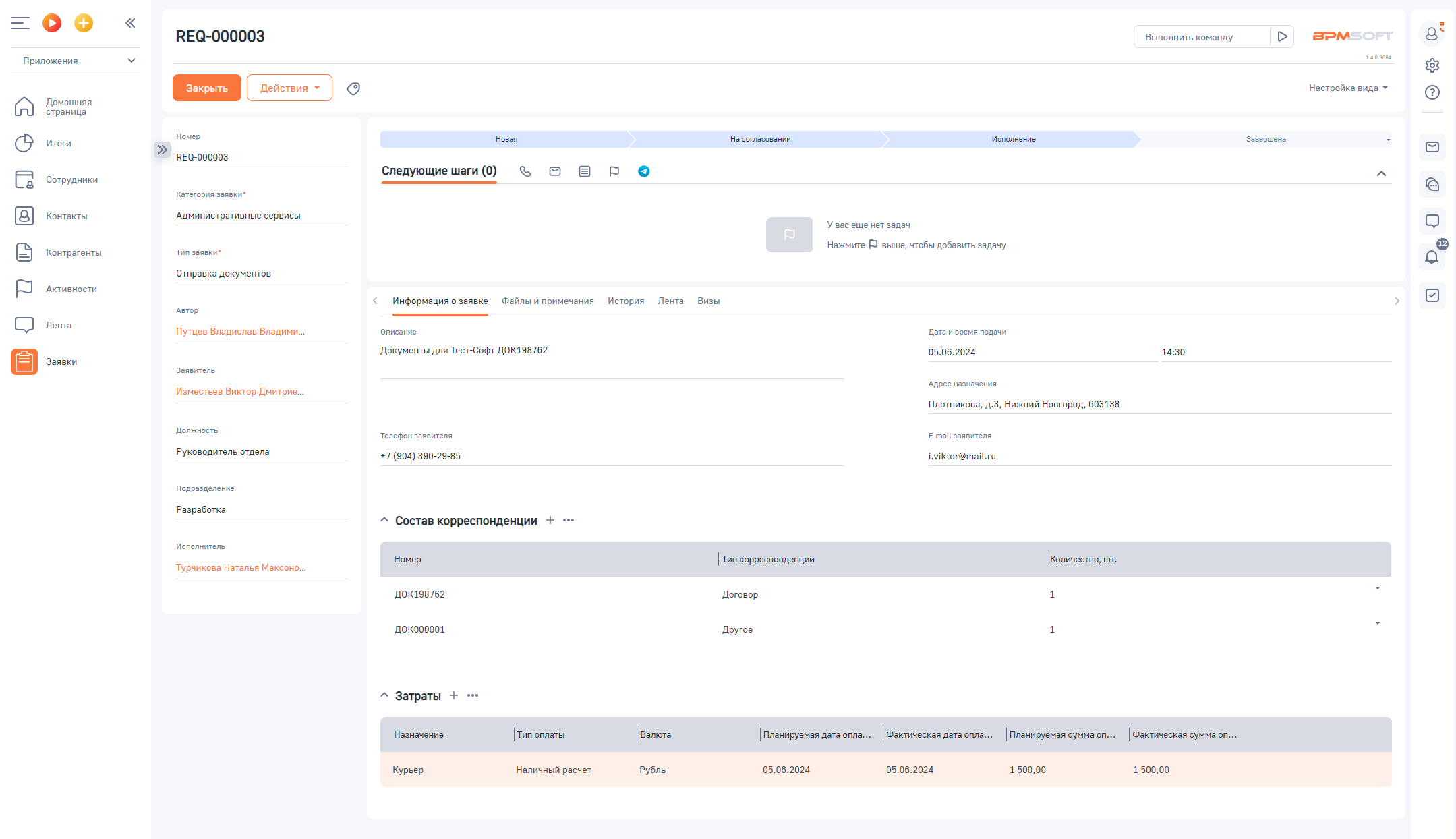Click the tag icon next to Действия
1456x839 pixels.
coord(353,88)
